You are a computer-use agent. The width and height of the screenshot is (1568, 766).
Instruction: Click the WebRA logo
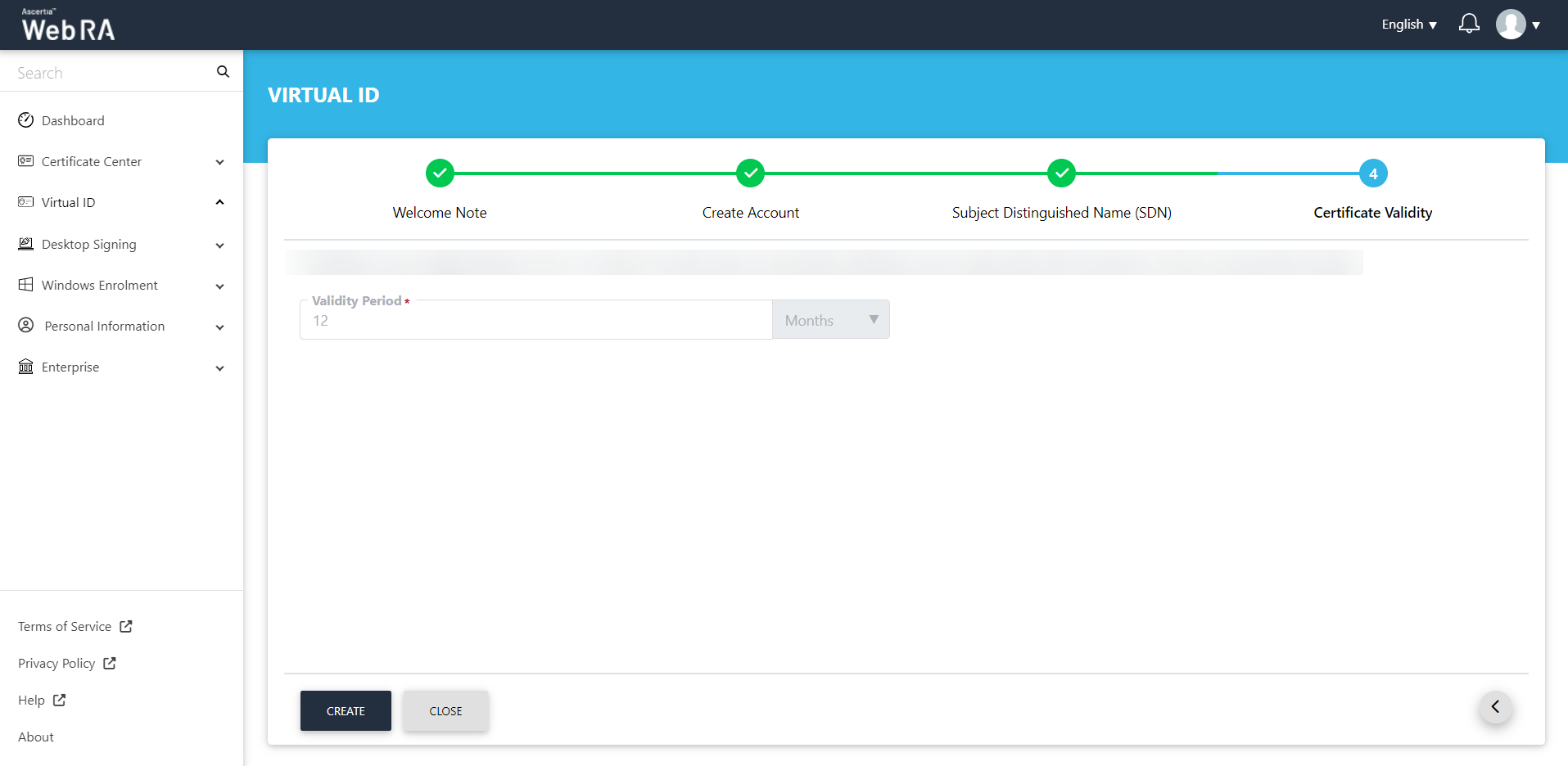click(x=68, y=25)
